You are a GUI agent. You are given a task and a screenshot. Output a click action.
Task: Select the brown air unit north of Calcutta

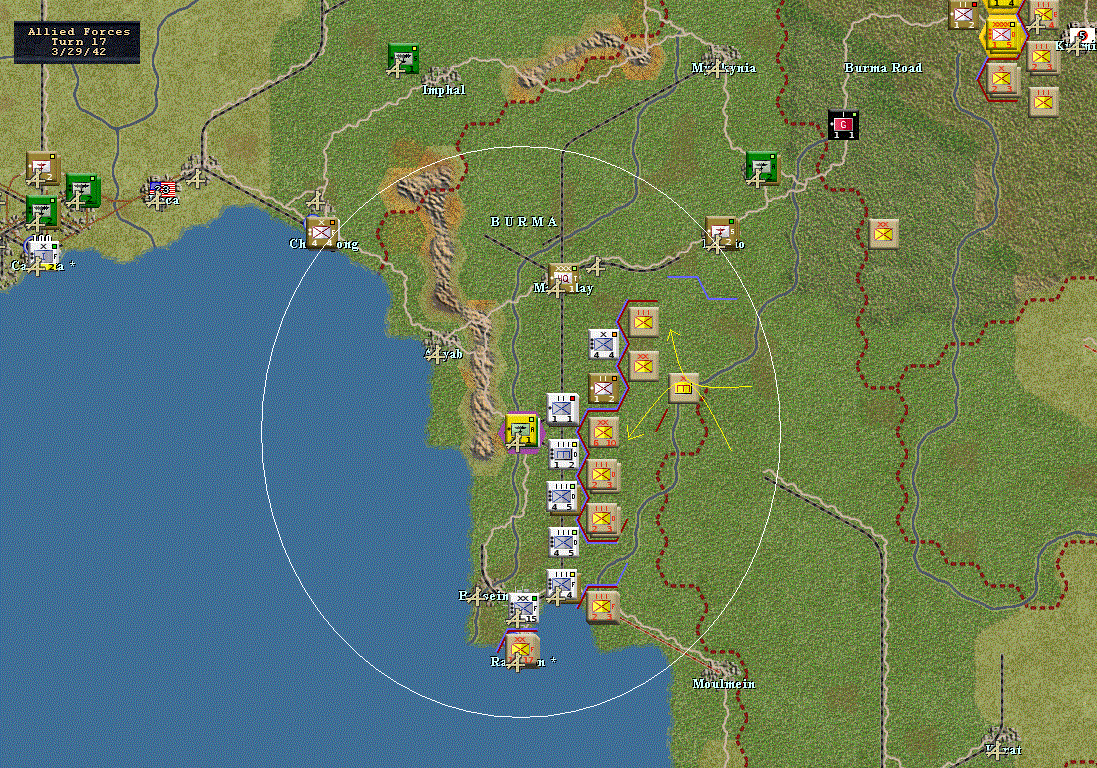click(42, 167)
